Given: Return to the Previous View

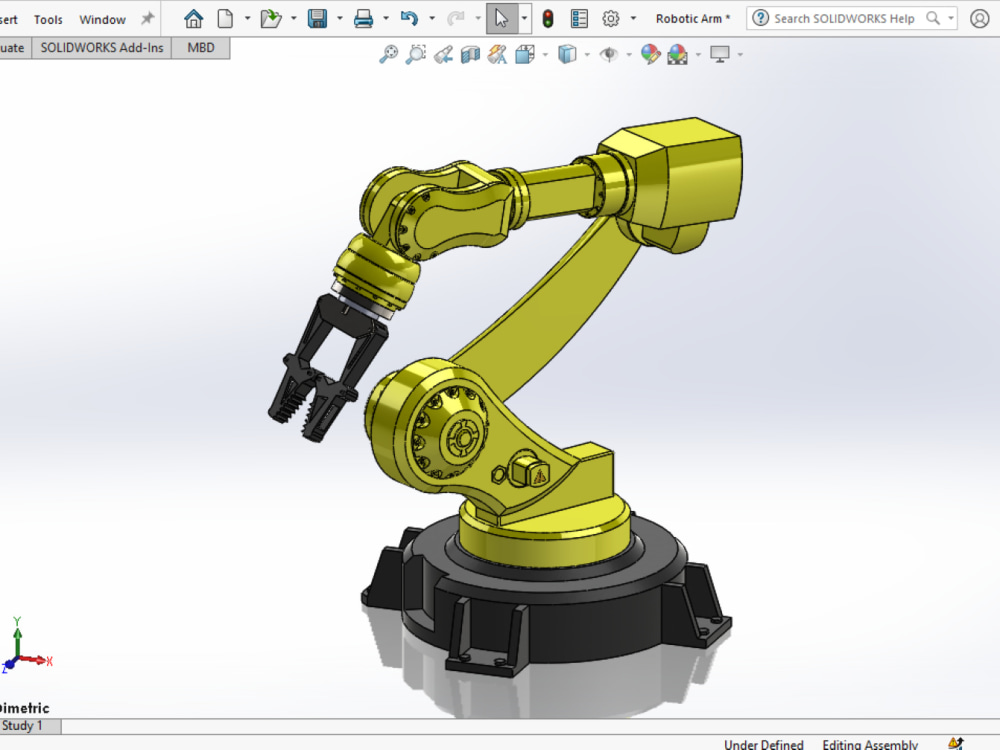Looking at the screenshot, I should pos(443,55).
